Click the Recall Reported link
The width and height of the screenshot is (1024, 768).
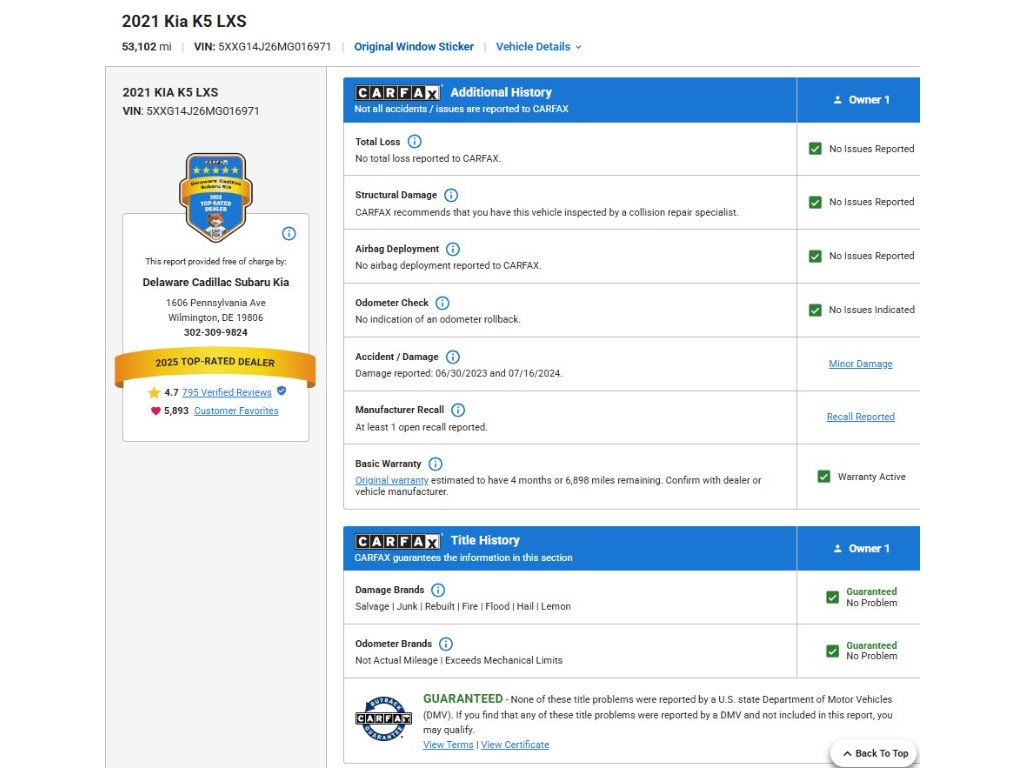860,417
